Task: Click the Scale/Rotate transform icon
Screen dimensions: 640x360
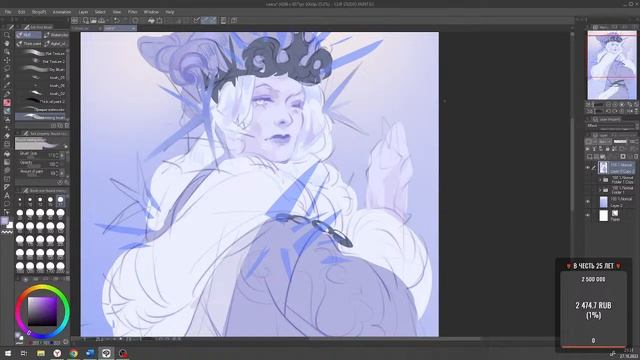Action: 159,20
